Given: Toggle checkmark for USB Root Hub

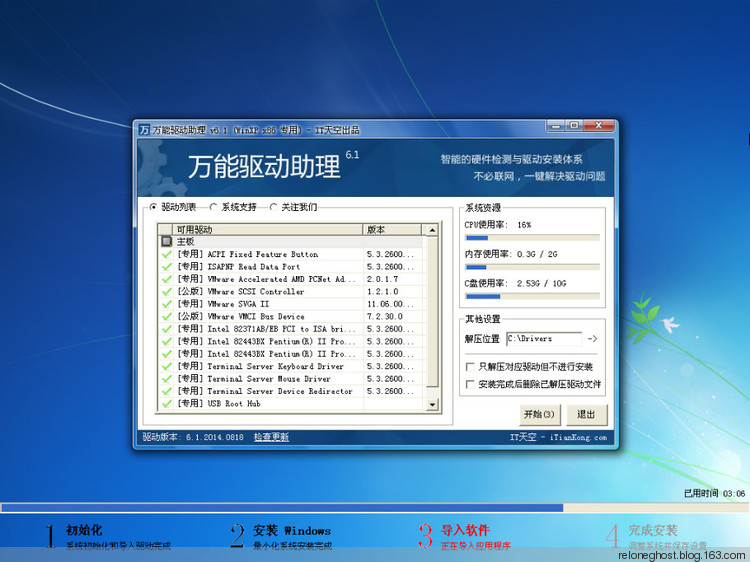Looking at the screenshot, I should click(166, 404).
